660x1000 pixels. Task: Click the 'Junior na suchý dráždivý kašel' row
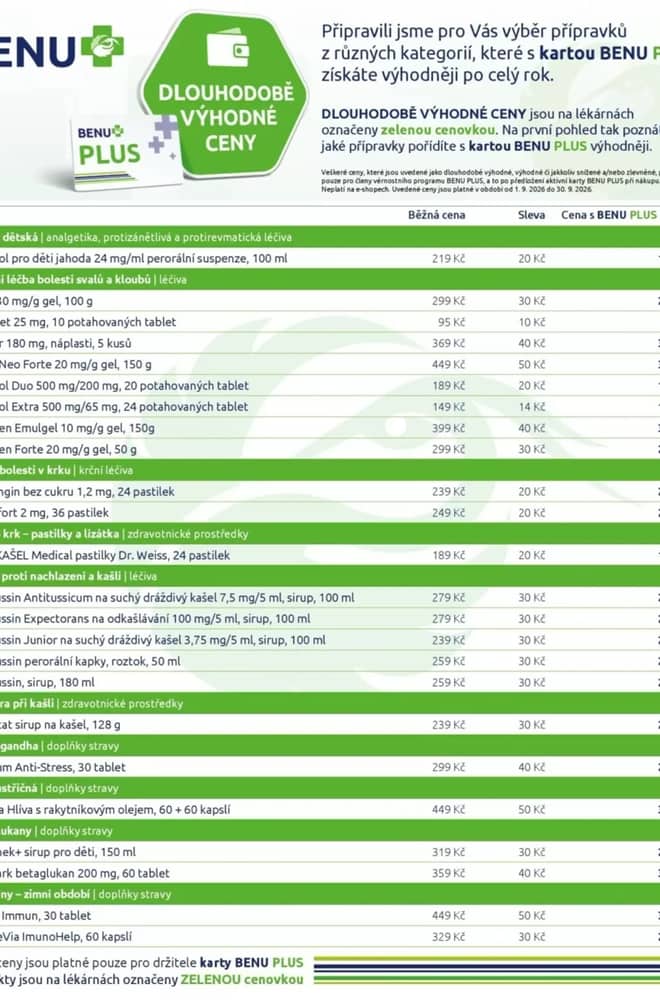(x=330, y=640)
